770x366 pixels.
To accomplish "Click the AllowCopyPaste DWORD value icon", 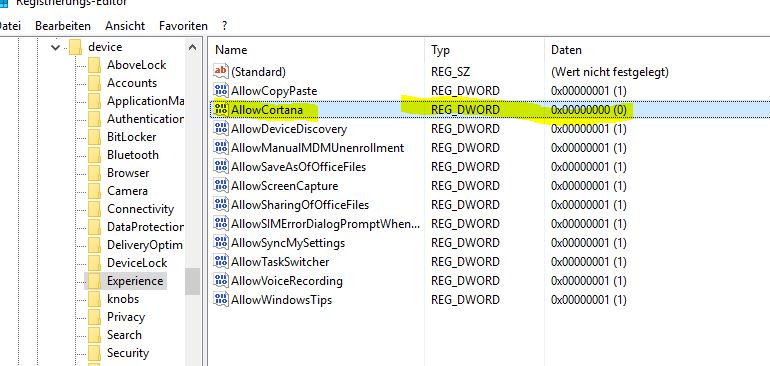I will pyautogui.click(x=221, y=90).
